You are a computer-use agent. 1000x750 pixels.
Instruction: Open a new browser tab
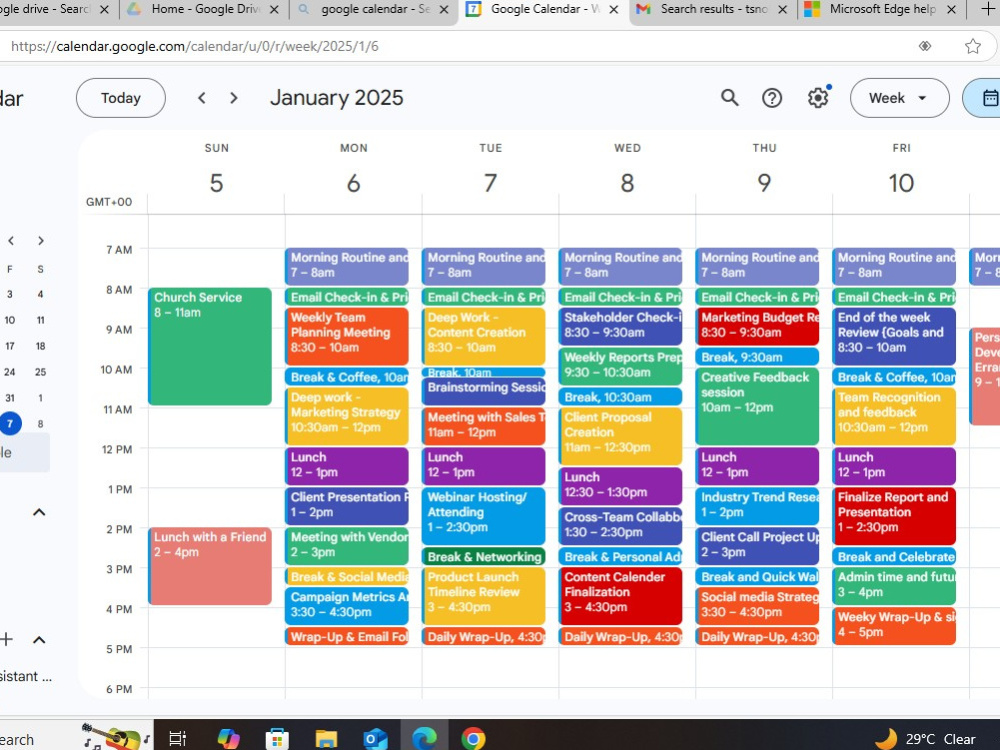987,9
